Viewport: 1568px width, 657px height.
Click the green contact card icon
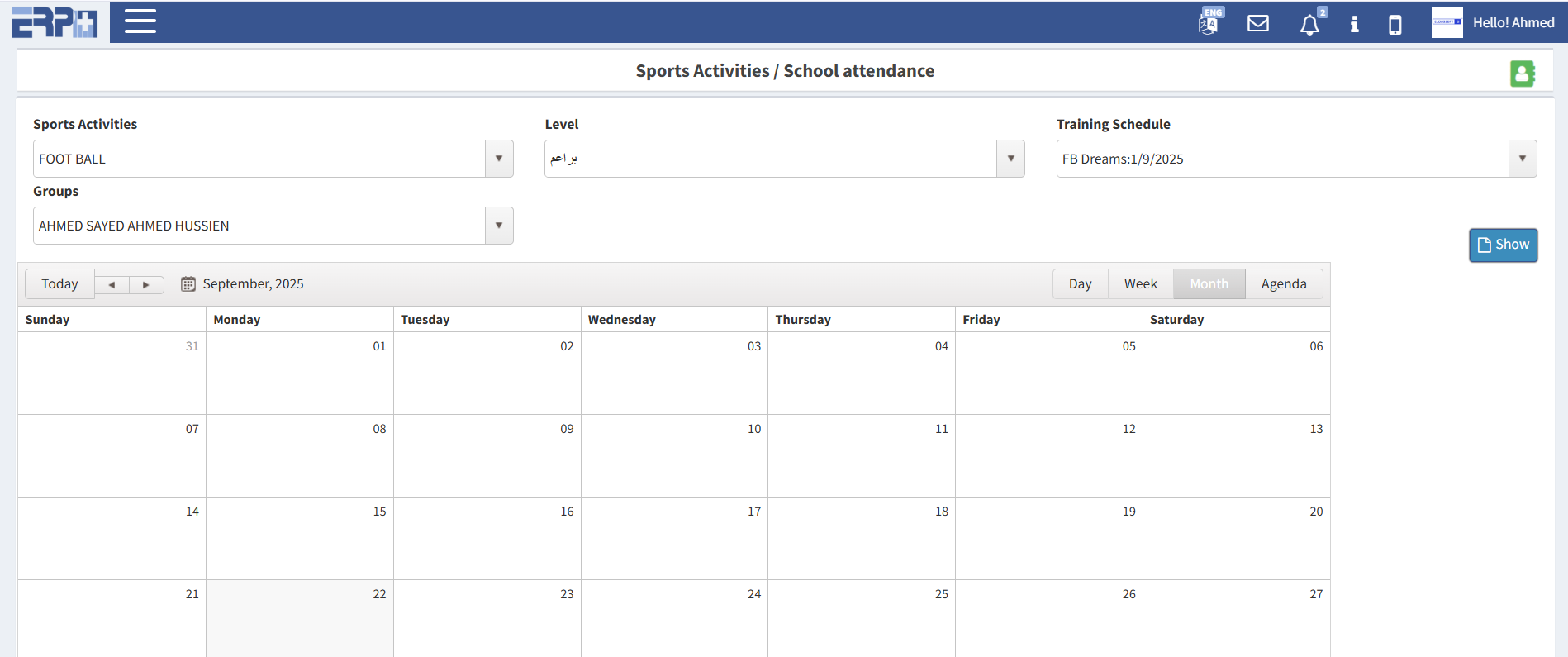(1522, 74)
